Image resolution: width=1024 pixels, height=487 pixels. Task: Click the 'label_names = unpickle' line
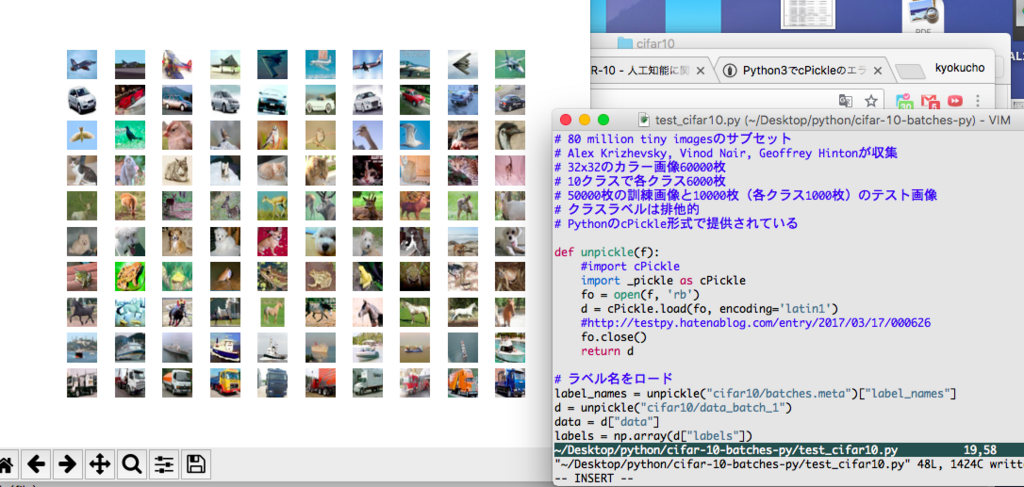tap(755, 394)
